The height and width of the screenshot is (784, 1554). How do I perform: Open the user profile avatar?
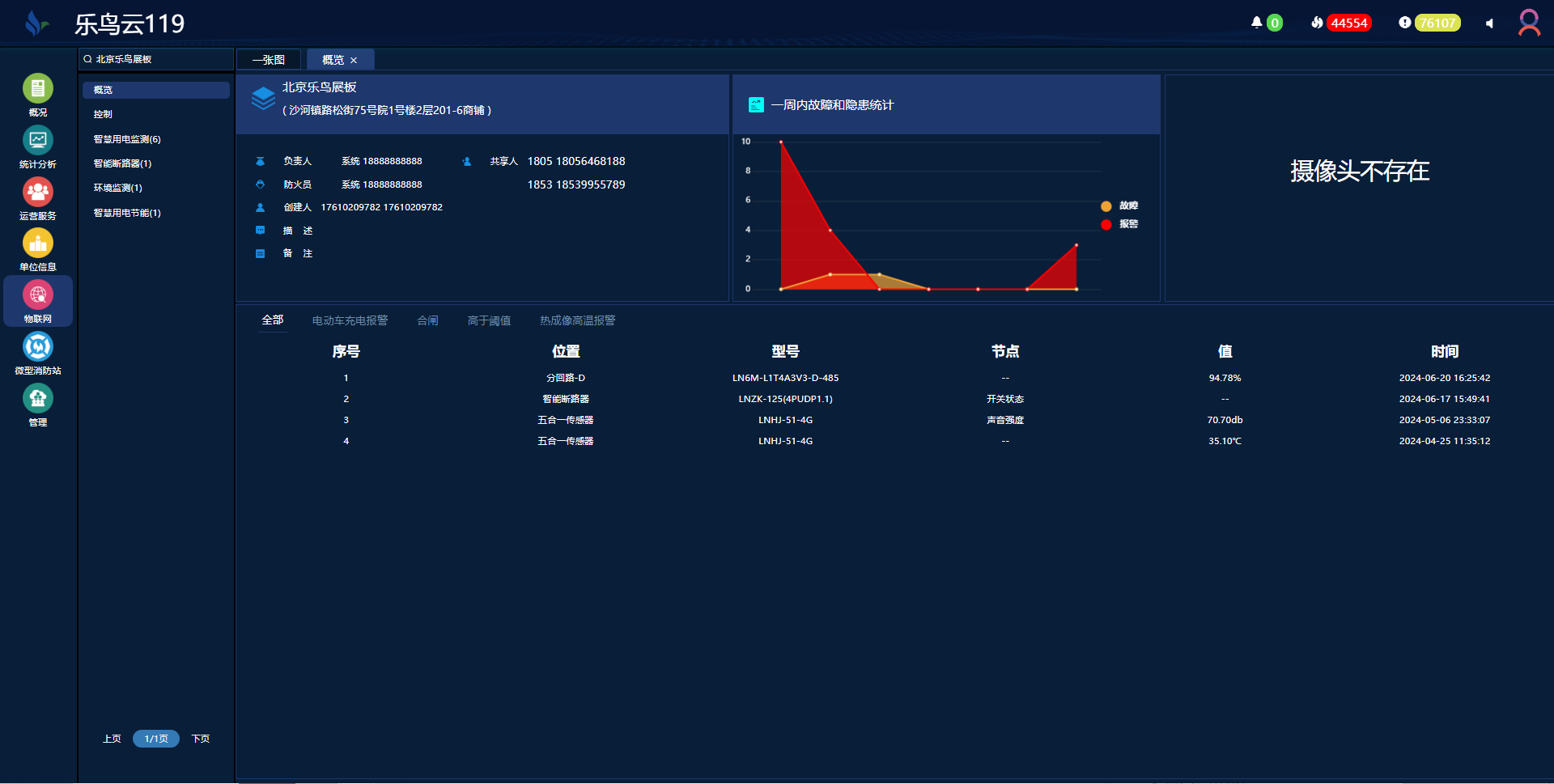[x=1529, y=23]
